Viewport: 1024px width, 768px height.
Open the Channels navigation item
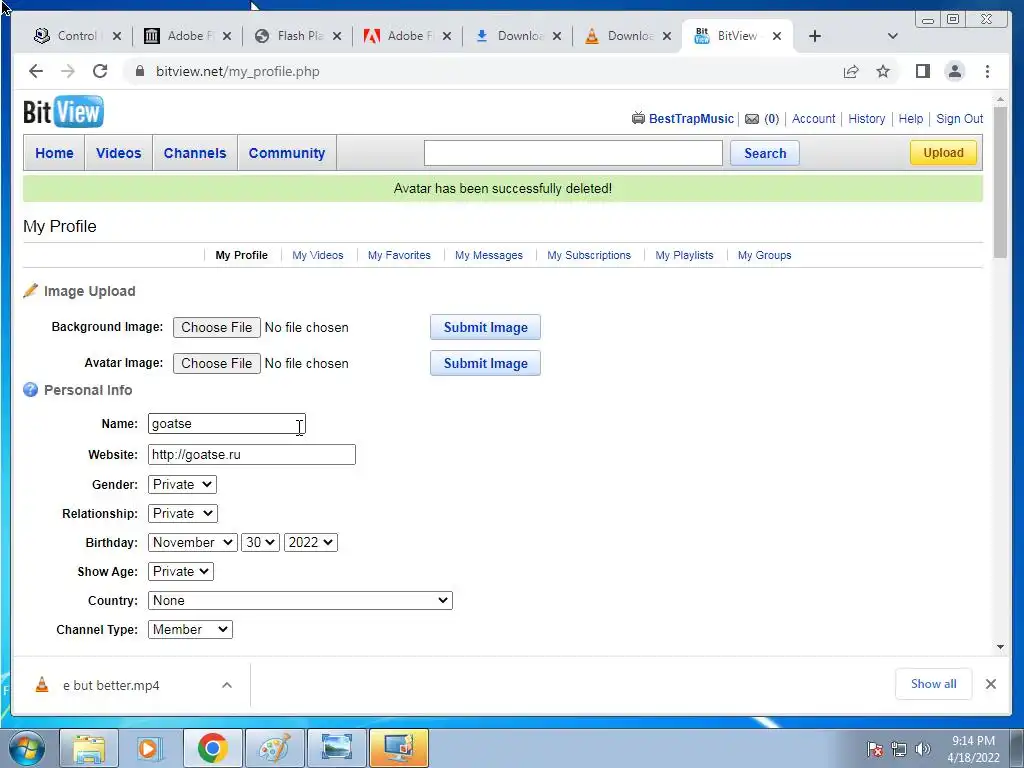click(x=195, y=153)
